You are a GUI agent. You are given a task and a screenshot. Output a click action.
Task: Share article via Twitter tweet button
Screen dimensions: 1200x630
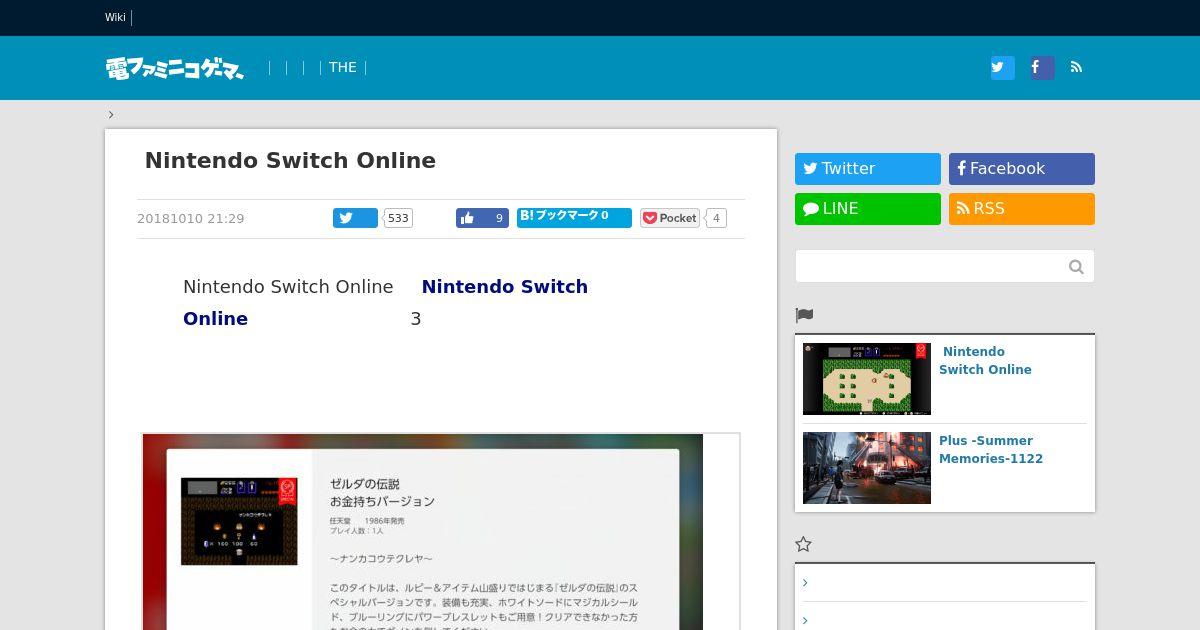click(x=355, y=218)
